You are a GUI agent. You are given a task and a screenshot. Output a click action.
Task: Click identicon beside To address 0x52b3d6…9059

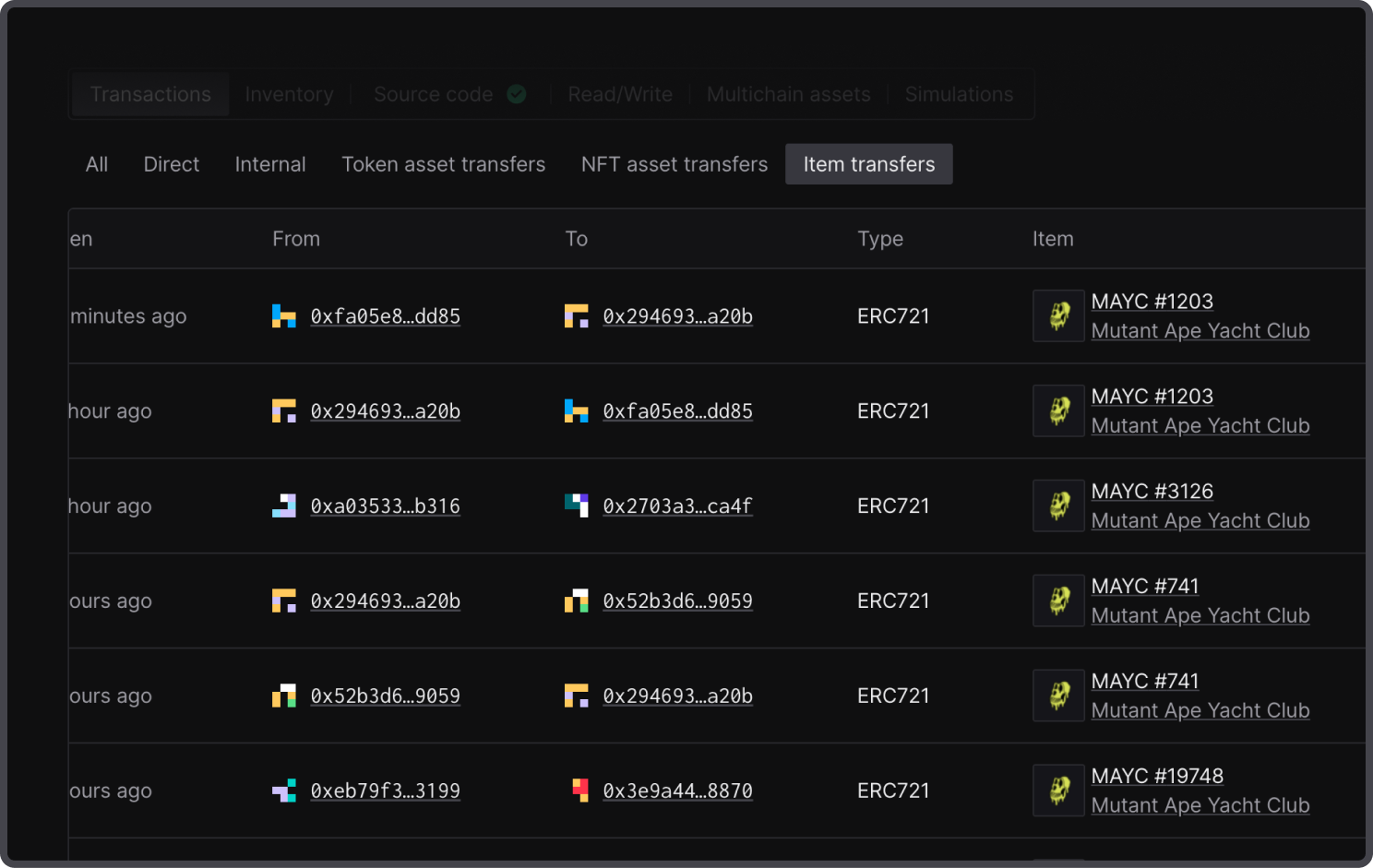(x=577, y=600)
